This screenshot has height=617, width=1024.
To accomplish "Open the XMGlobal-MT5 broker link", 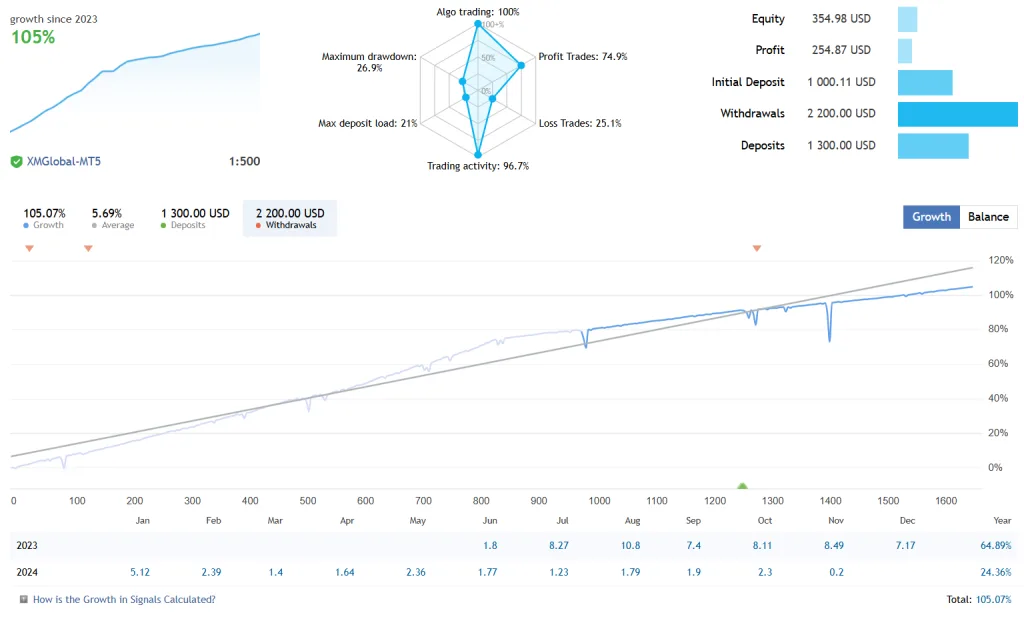I will 63,161.
